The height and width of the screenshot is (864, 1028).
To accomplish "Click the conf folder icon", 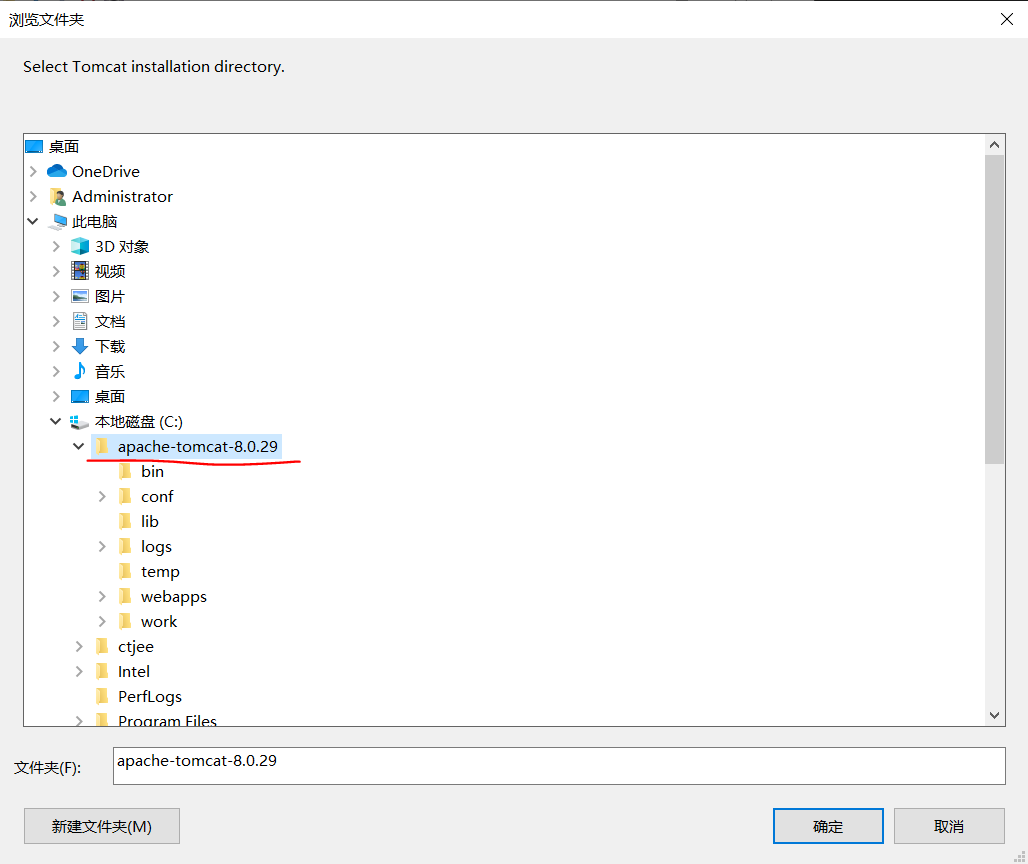I will (125, 496).
